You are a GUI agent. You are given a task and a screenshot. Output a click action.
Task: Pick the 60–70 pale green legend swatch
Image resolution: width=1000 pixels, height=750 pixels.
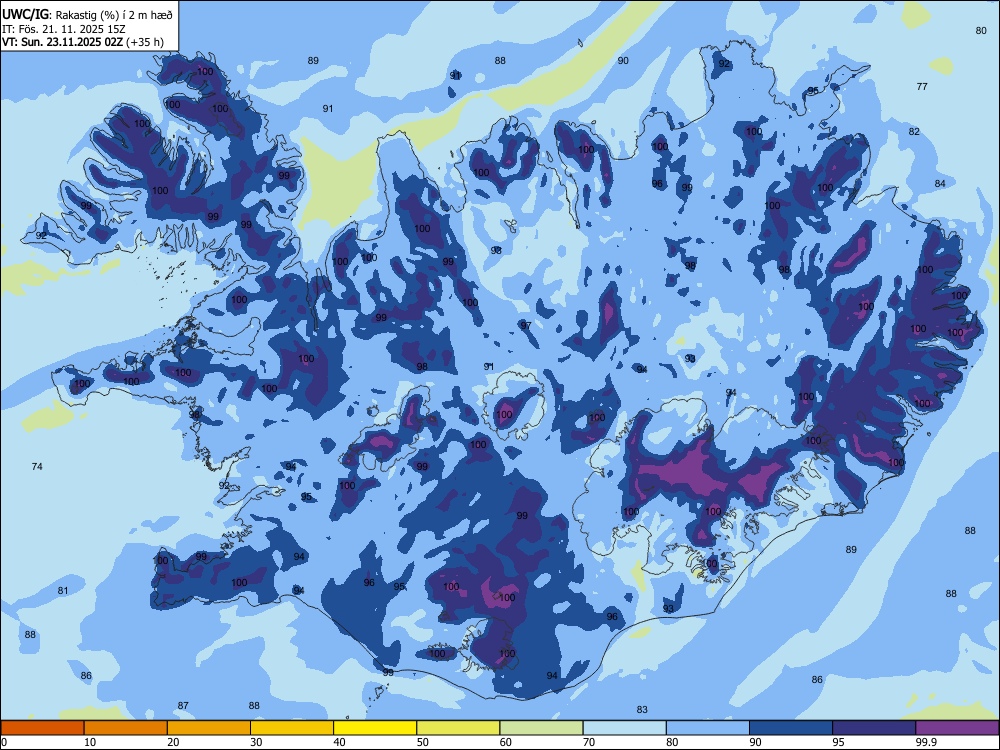click(541, 728)
